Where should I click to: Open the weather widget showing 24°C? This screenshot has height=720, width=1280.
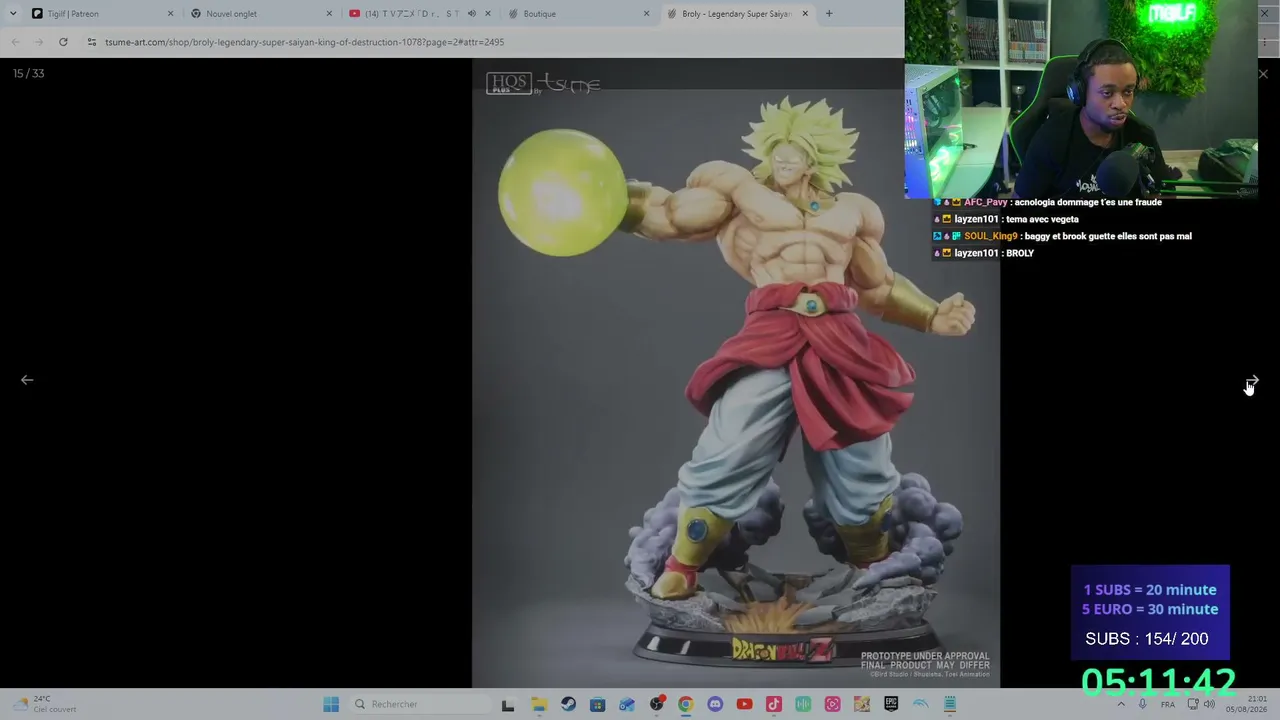click(x=47, y=704)
